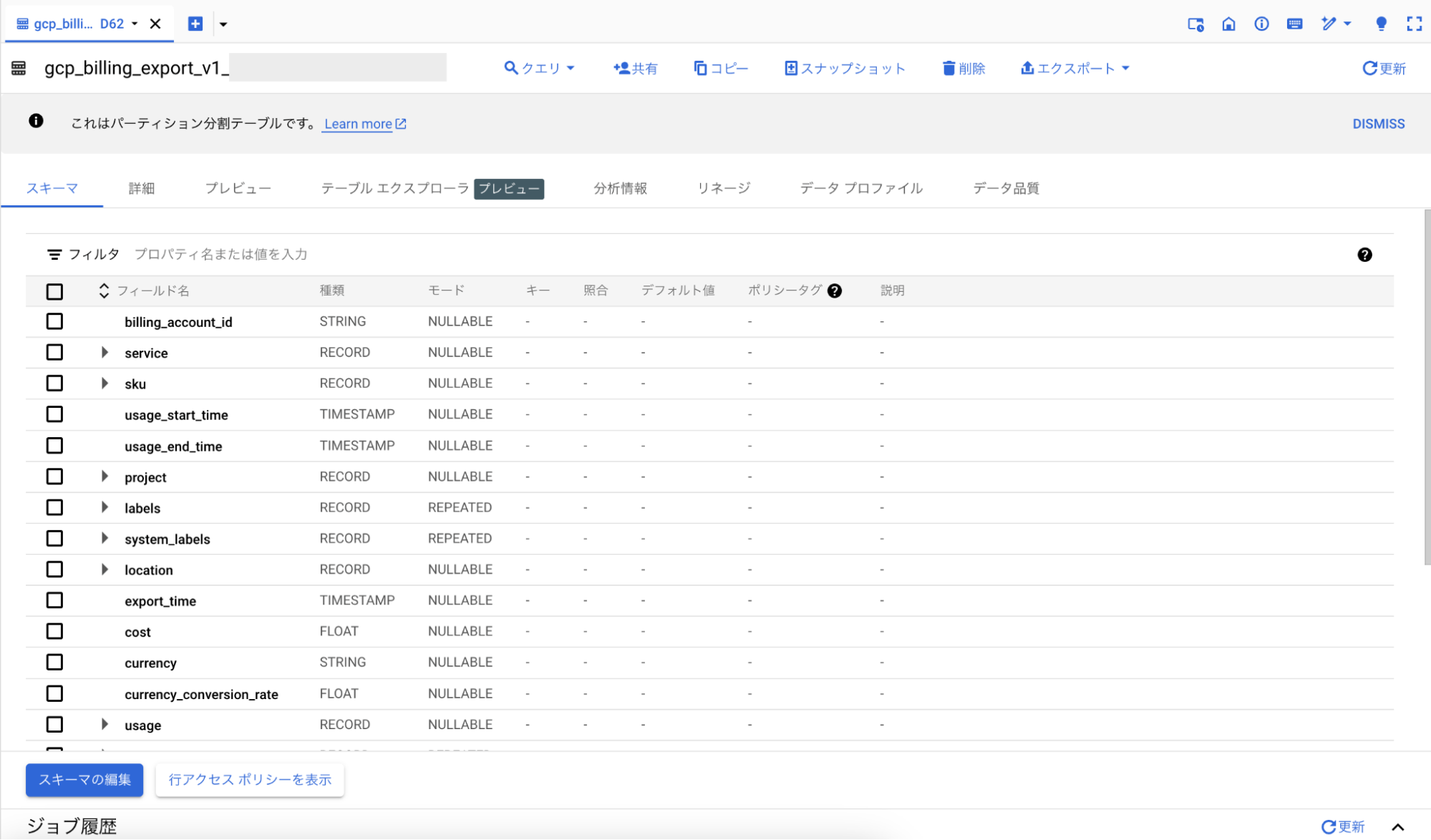The height and width of the screenshot is (840, 1431).
Task: Click the help icon beside ポリシータグ
Action: [835, 290]
